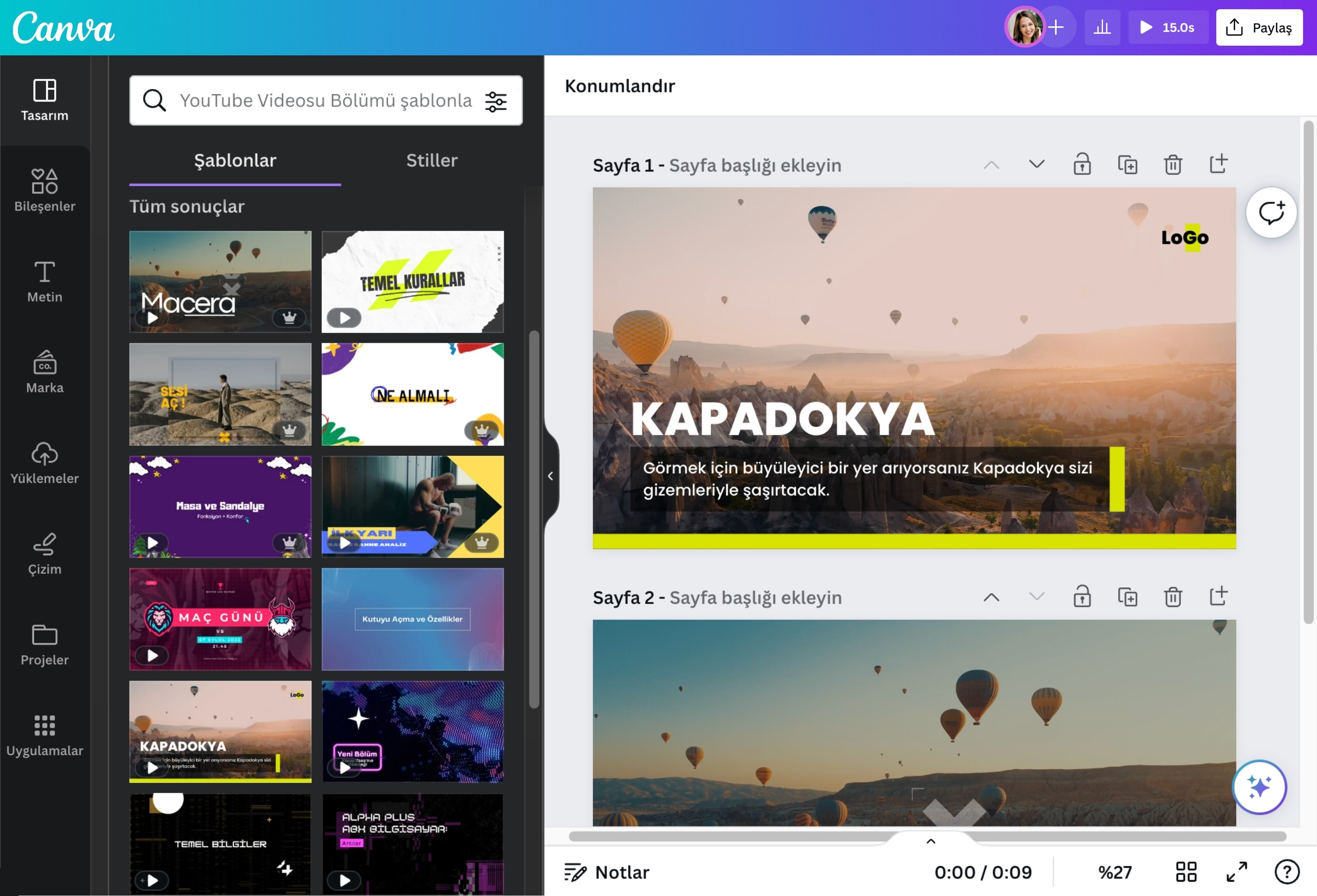Select the Çizim tool
The height and width of the screenshot is (896, 1317).
pos(45,553)
